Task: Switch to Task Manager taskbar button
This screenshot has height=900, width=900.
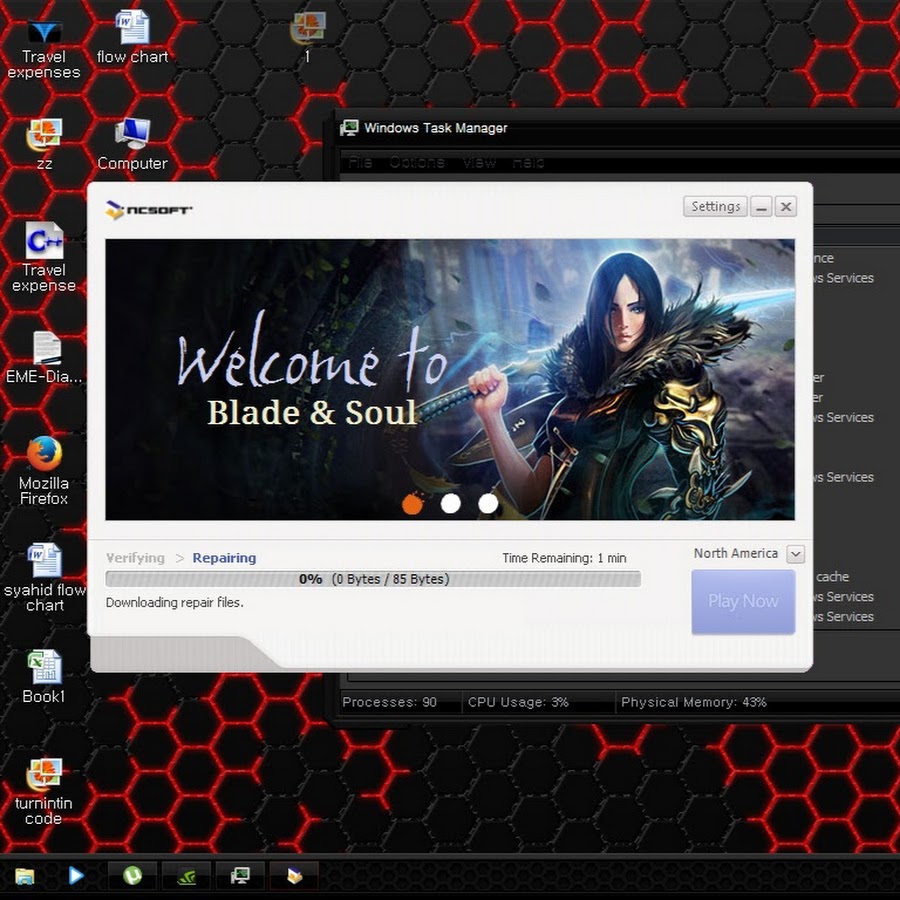Action: point(240,876)
